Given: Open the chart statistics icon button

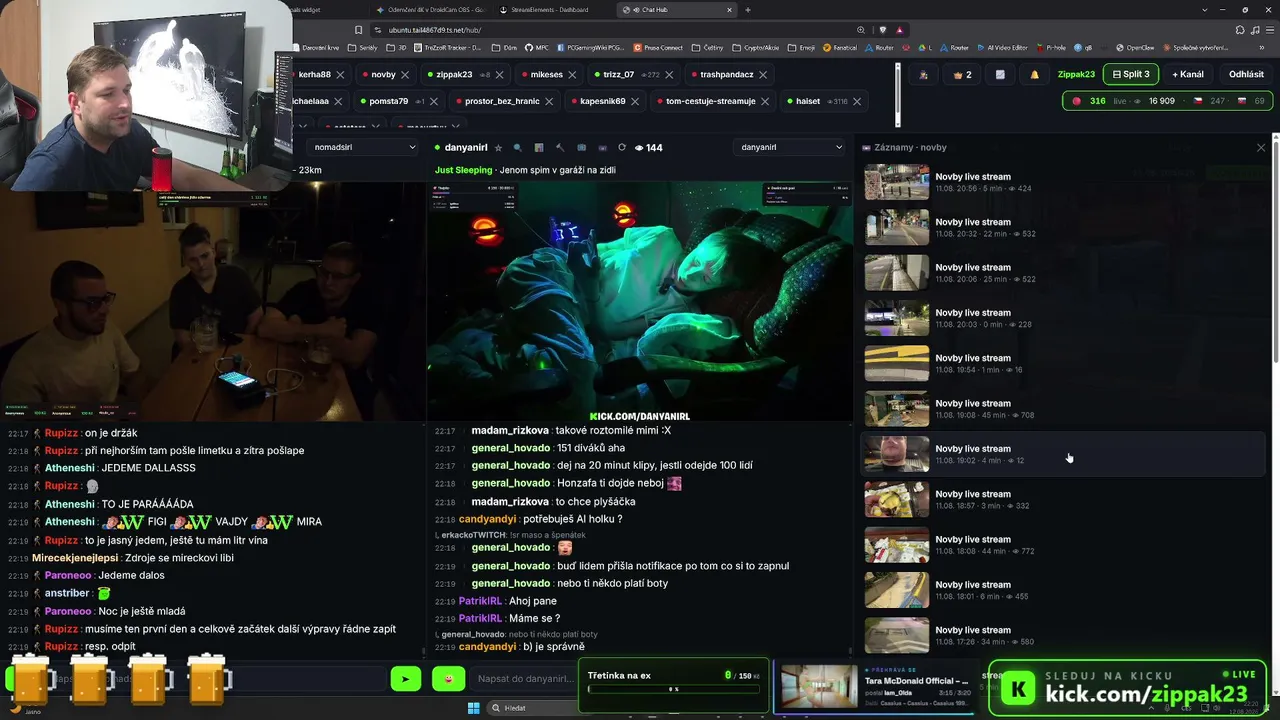Looking at the screenshot, I should click(1000, 74).
